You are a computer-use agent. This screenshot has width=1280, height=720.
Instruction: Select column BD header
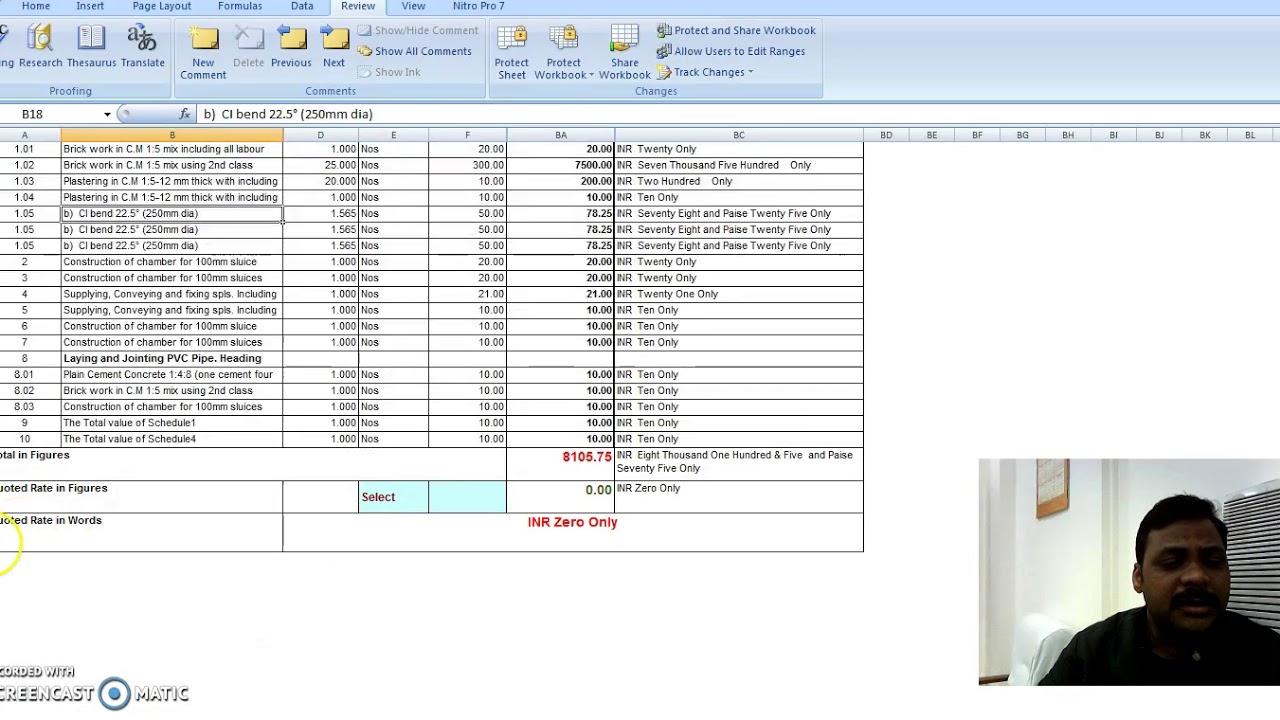886,135
